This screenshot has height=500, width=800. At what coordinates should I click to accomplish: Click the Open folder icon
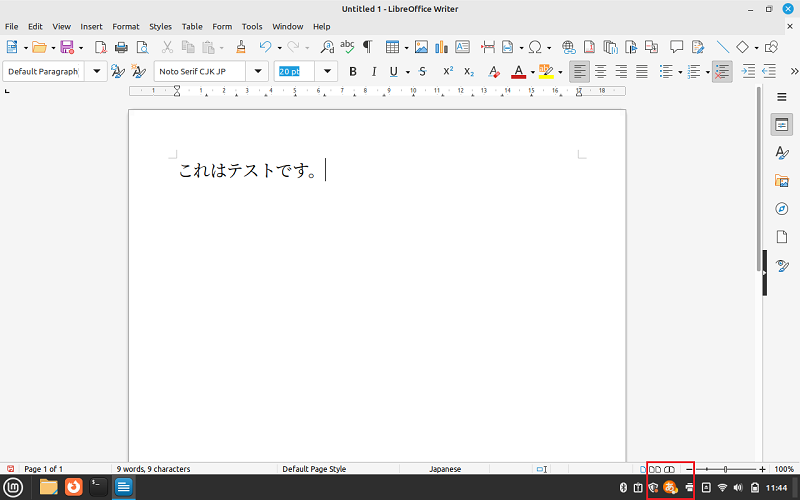(x=39, y=47)
